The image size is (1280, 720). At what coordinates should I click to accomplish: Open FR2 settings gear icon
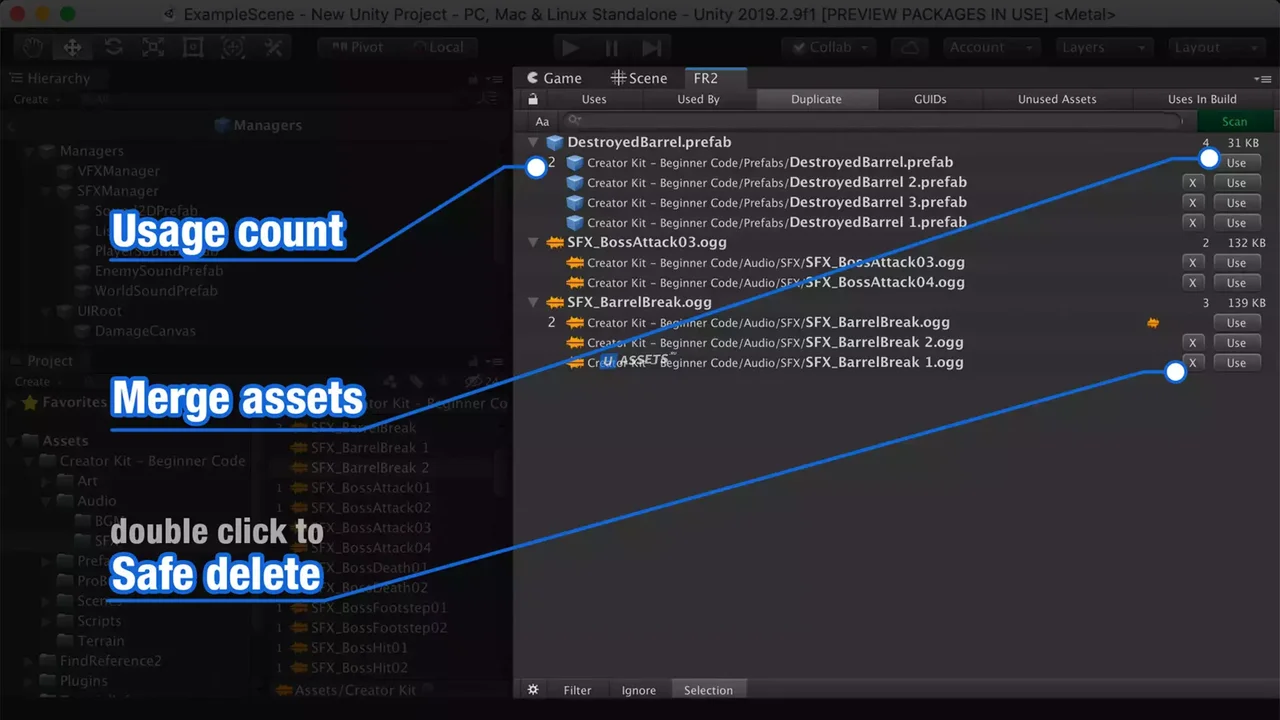click(533, 690)
